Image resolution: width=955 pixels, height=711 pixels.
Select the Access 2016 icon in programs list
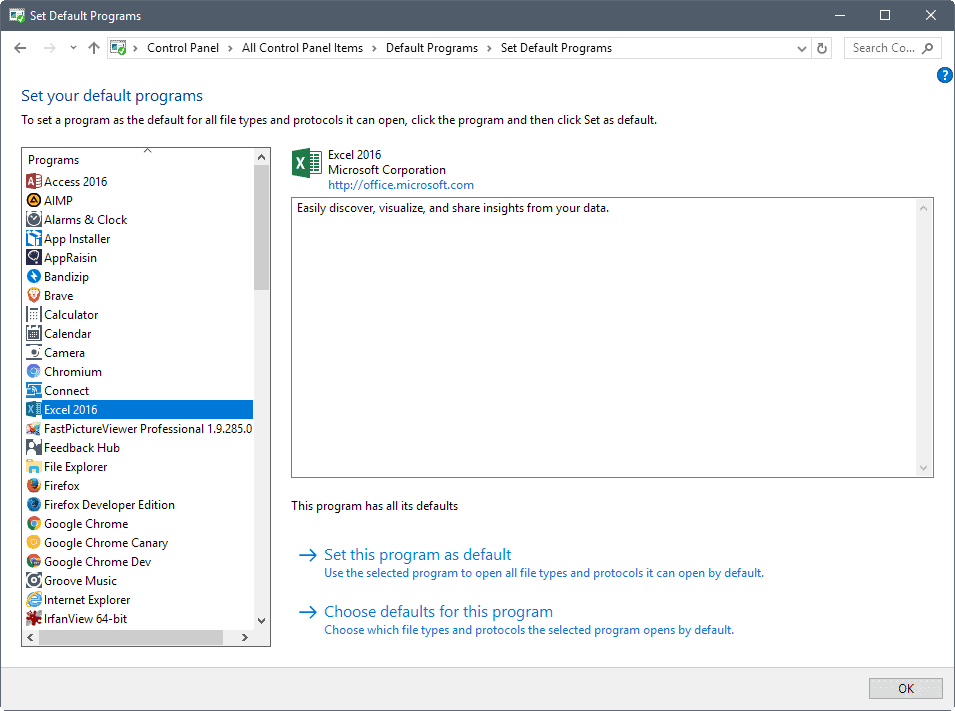[34, 181]
